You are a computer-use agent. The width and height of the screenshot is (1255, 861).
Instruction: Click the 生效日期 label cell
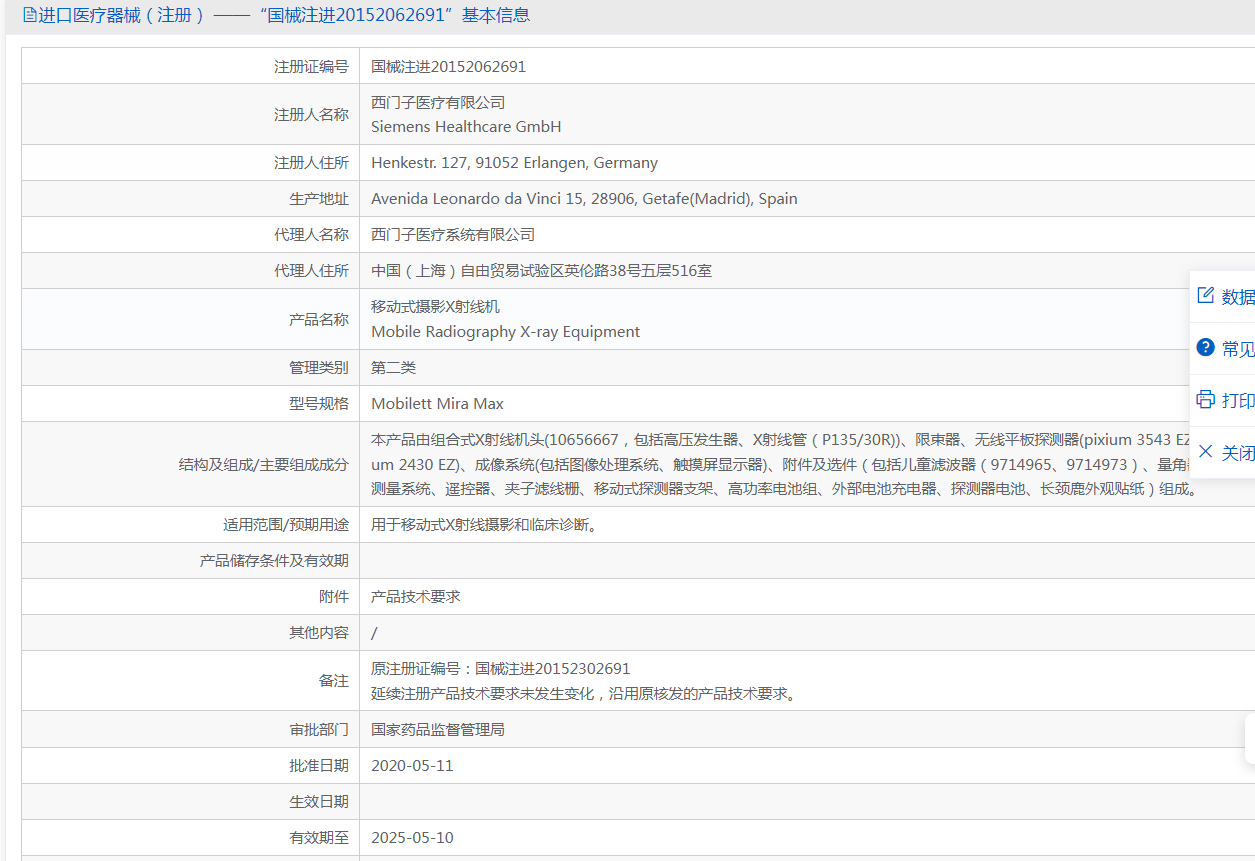[x=191, y=802]
